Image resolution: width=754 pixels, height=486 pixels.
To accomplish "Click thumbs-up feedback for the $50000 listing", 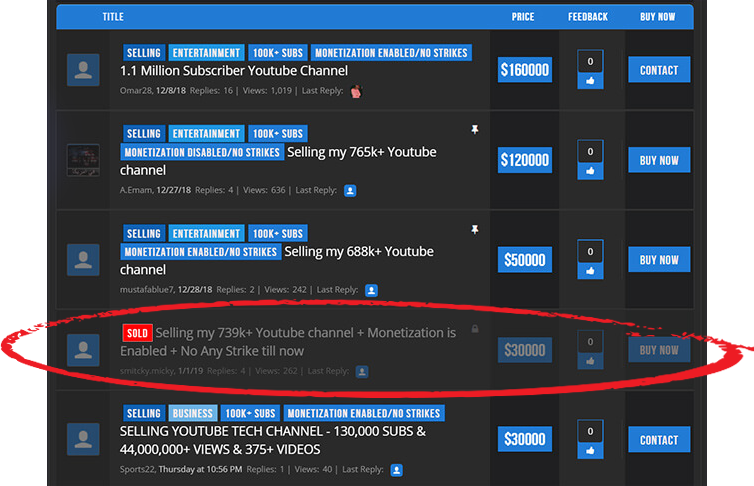I will pos(591,271).
